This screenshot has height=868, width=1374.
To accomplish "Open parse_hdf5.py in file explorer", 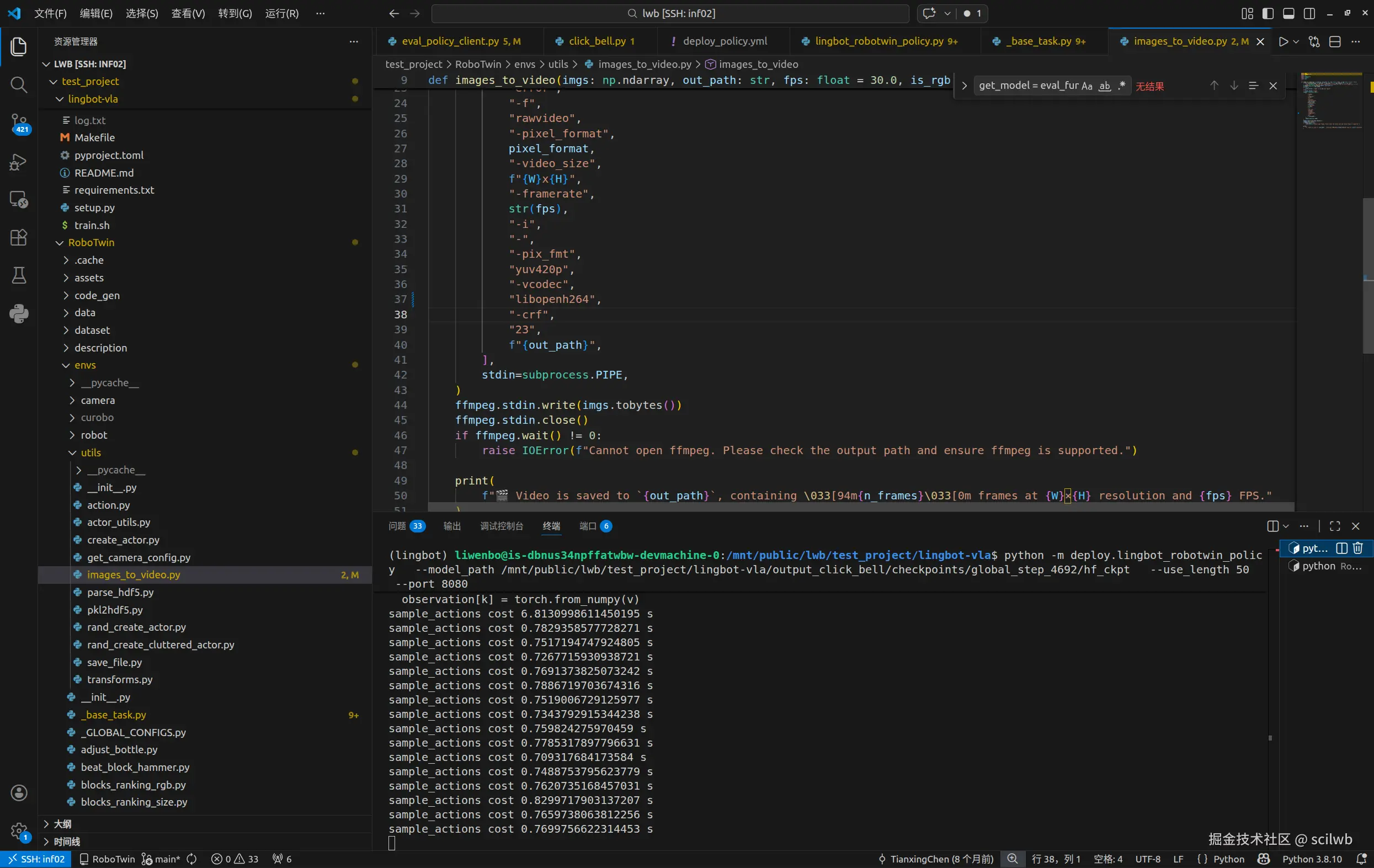I will [x=120, y=592].
